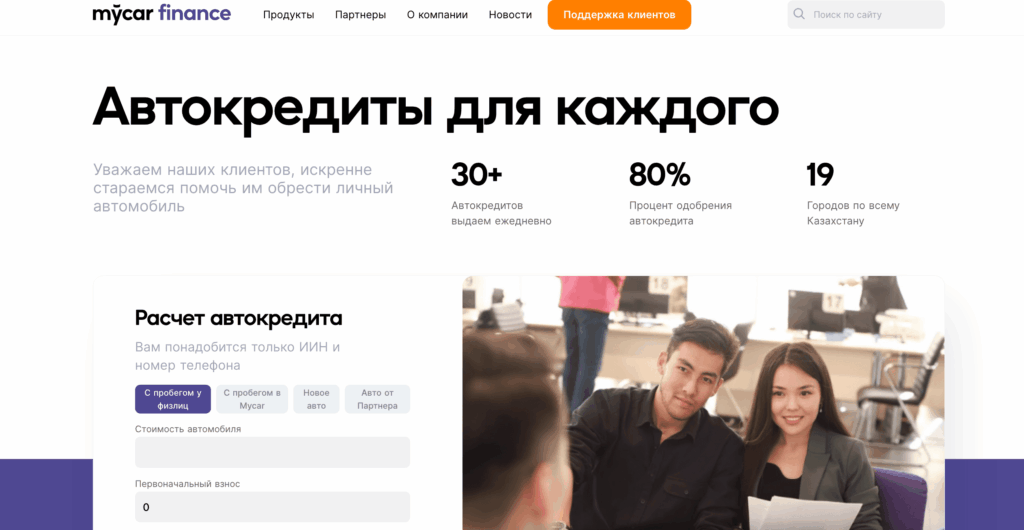
Task: Go to О компании section
Action: click(x=438, y=15)
